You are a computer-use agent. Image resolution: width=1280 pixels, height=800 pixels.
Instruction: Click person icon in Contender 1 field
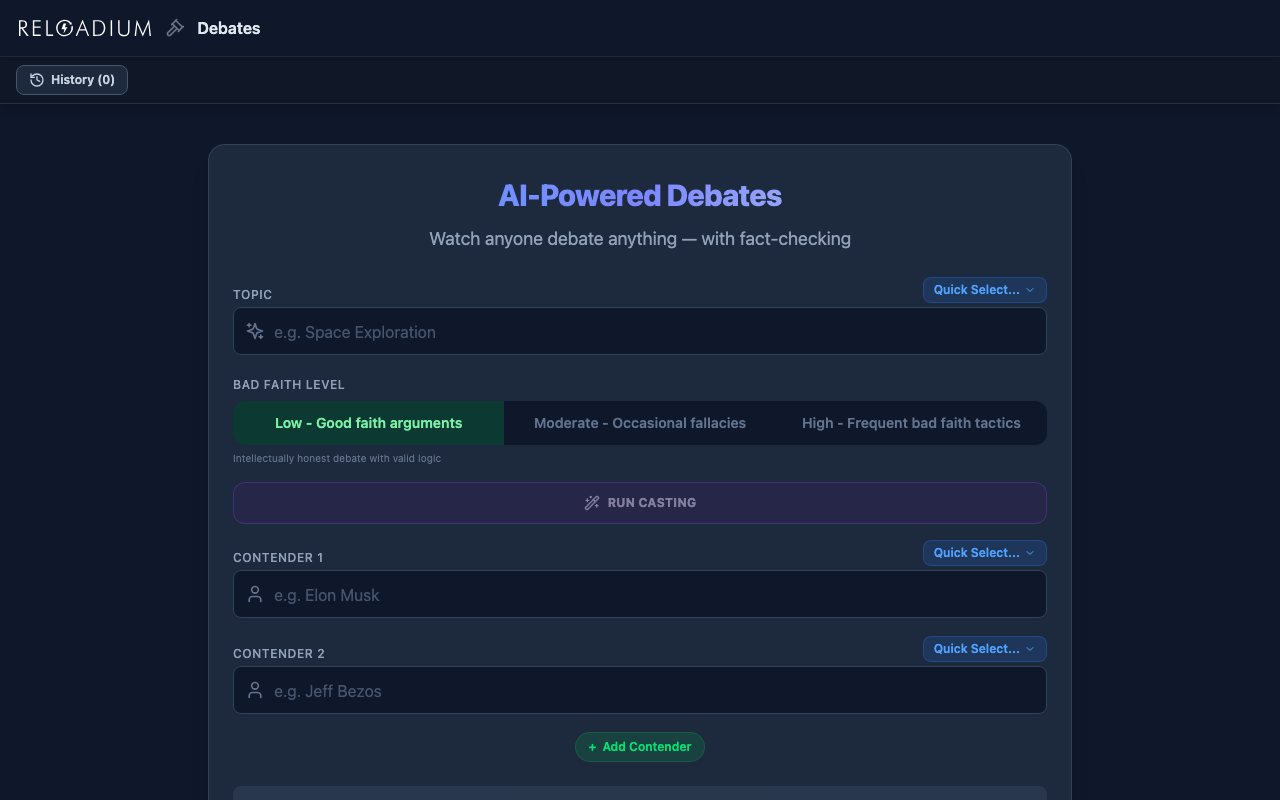pos(255,595)
